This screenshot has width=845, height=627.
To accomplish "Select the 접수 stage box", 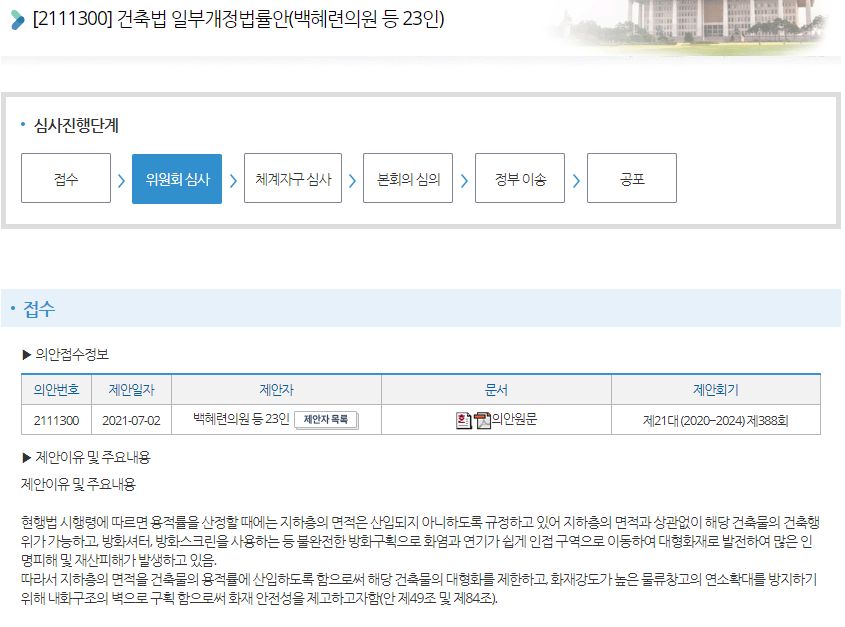I will click(66, 178).
